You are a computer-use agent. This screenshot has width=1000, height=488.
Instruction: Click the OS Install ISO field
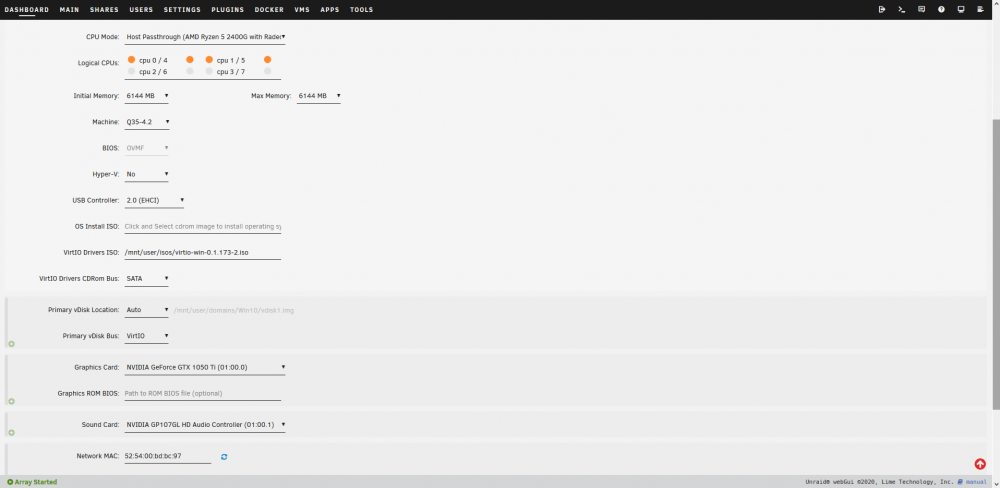pos(203,226)
